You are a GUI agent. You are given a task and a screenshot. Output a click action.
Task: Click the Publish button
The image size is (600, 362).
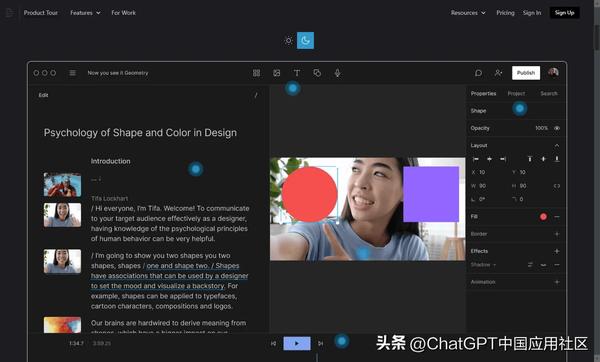[526, 73]
